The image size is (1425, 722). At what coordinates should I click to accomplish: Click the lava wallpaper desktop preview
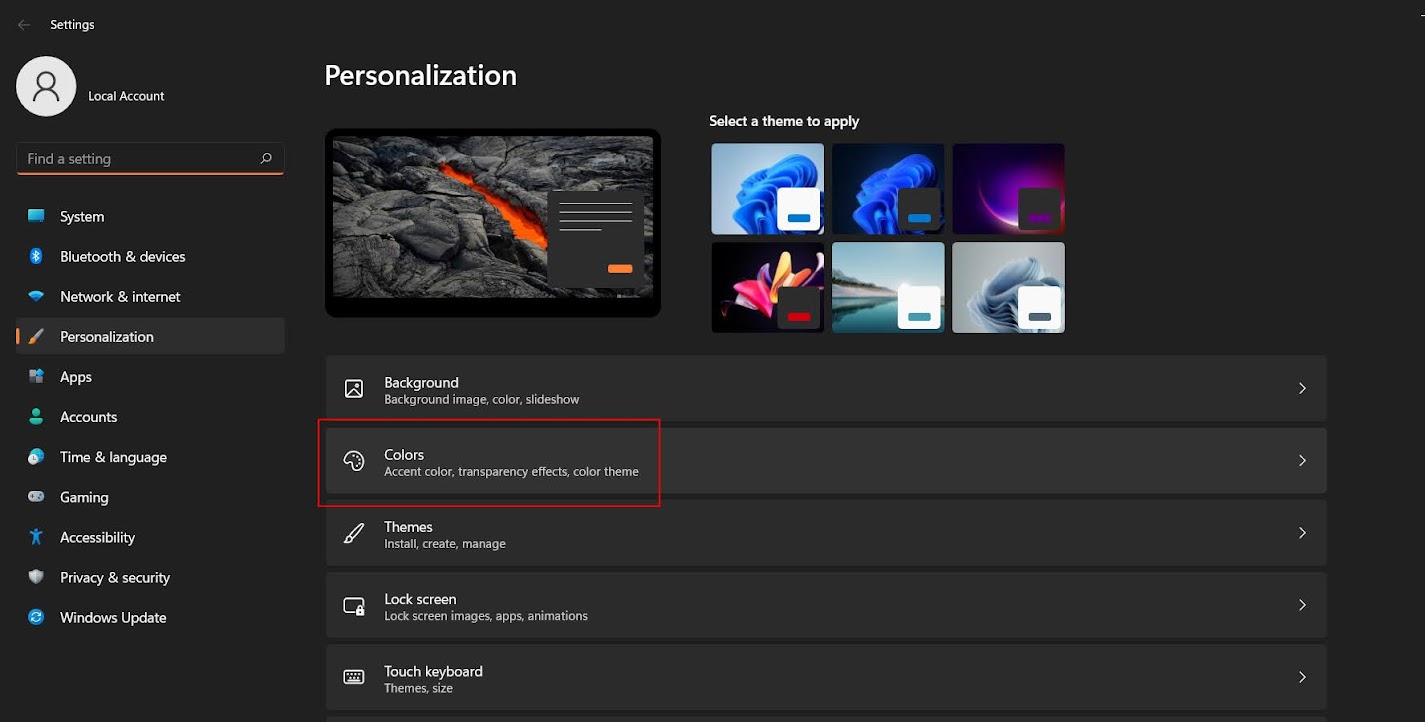click(493, 222)
